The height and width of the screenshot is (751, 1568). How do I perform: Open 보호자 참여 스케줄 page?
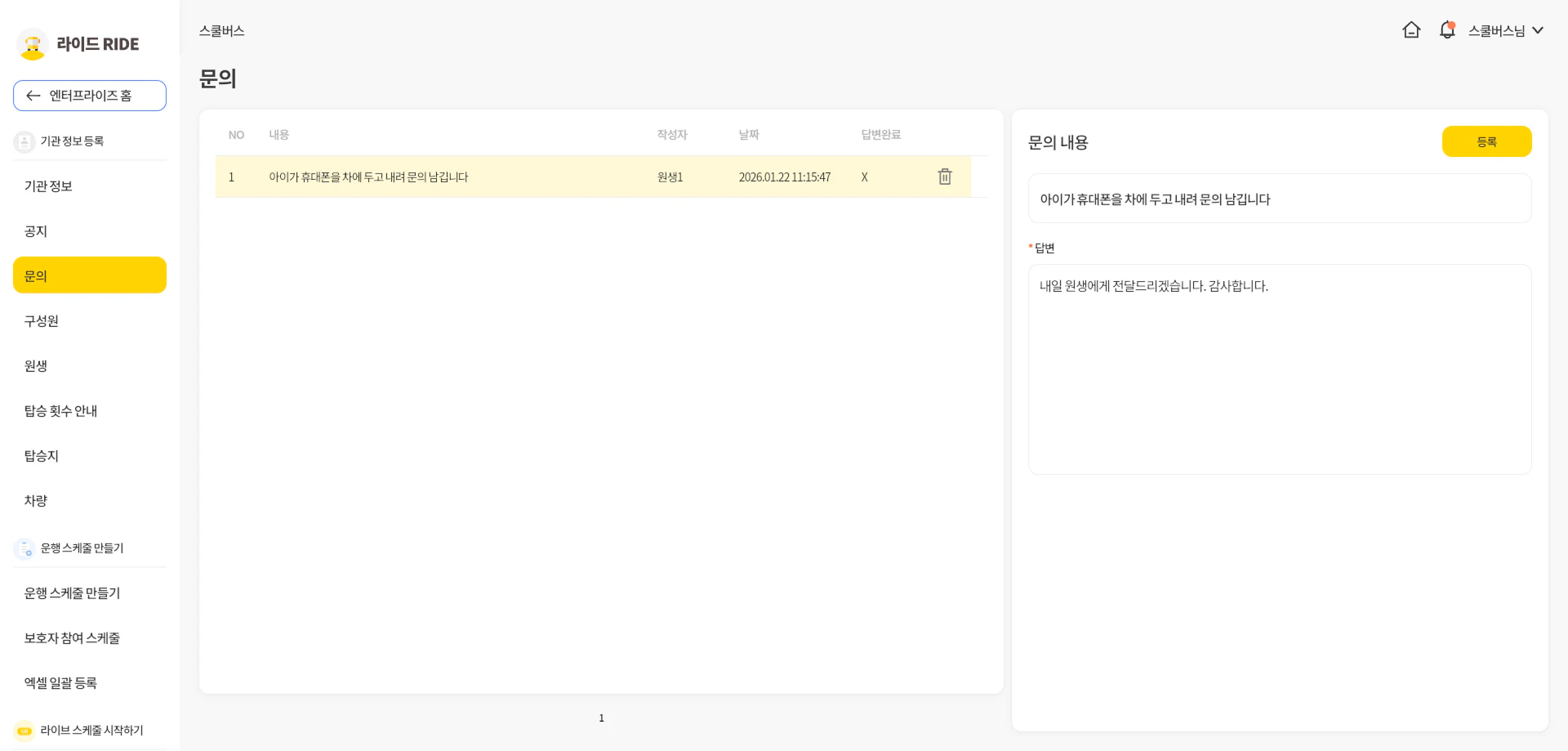(72, 638)
